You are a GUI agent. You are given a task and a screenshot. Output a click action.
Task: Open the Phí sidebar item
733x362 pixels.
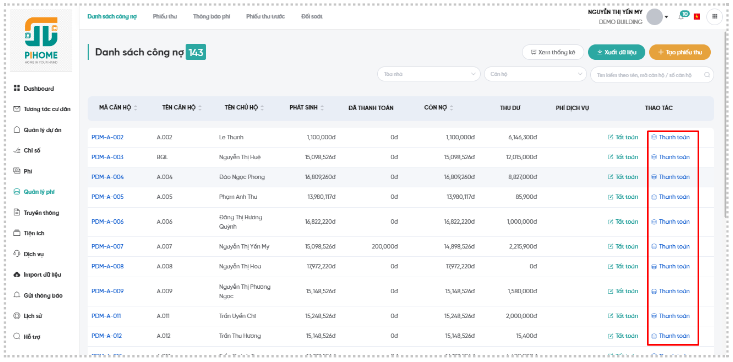click(x=23, y=171)
